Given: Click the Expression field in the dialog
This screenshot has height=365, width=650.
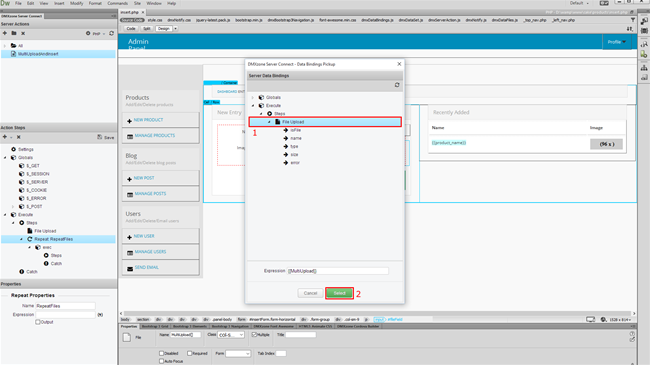Looking at the screenshot, I should pos(338,271).
